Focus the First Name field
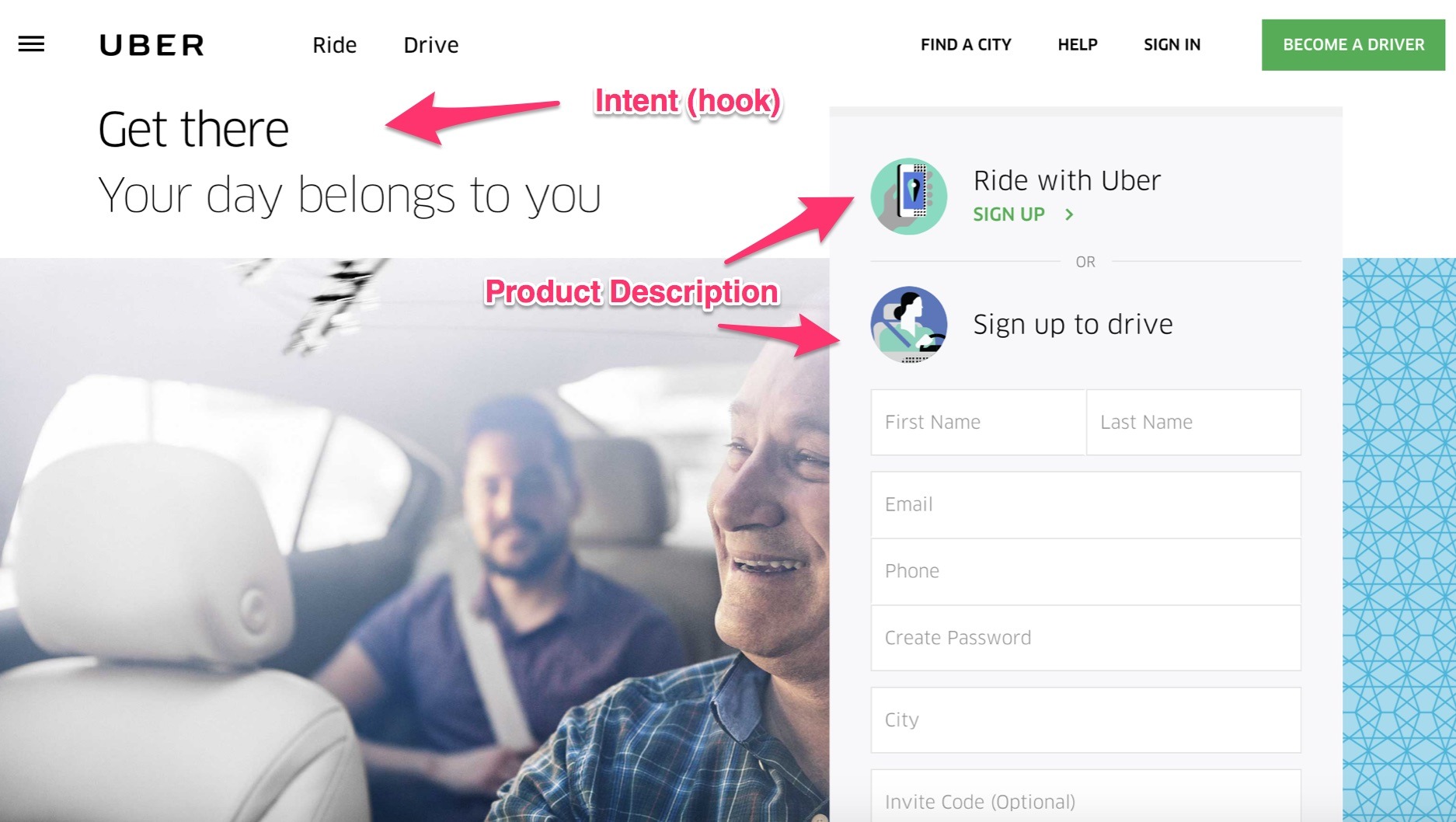This screenshot has height=822, width=1456. 978,422
